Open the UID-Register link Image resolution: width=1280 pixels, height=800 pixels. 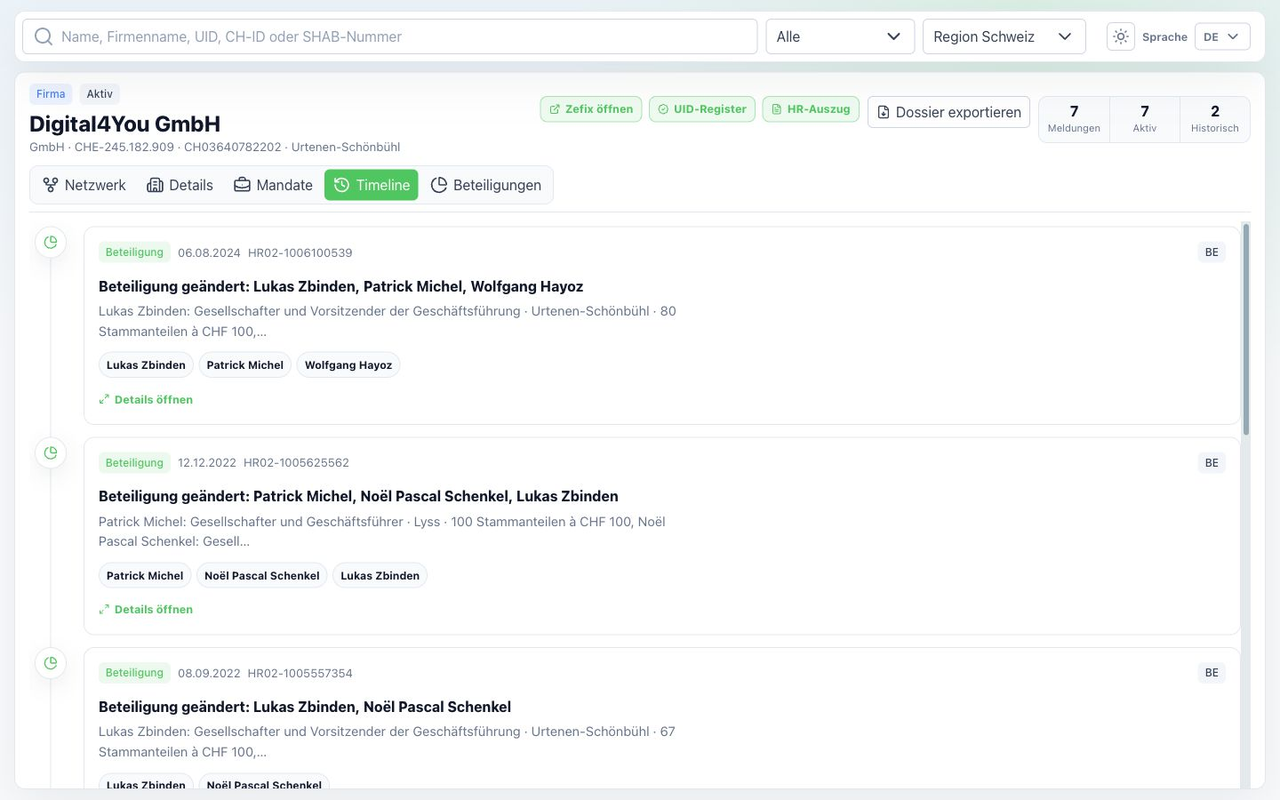pyautogui.click(x=702, y=109)
